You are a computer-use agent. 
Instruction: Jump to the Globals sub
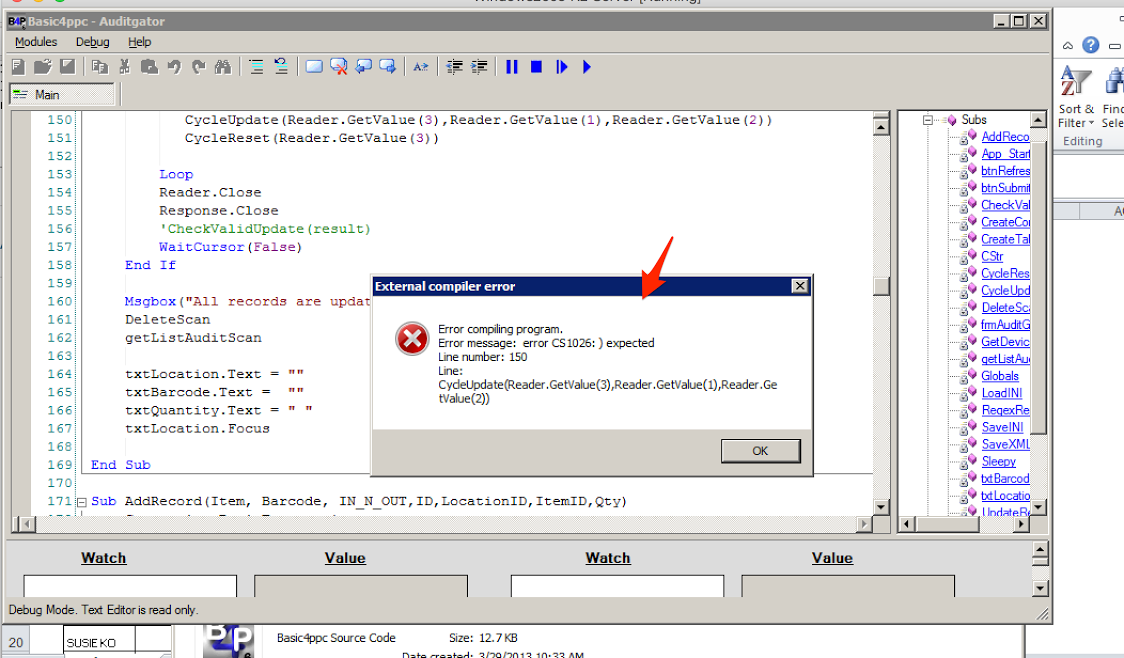tap(999, 376)
